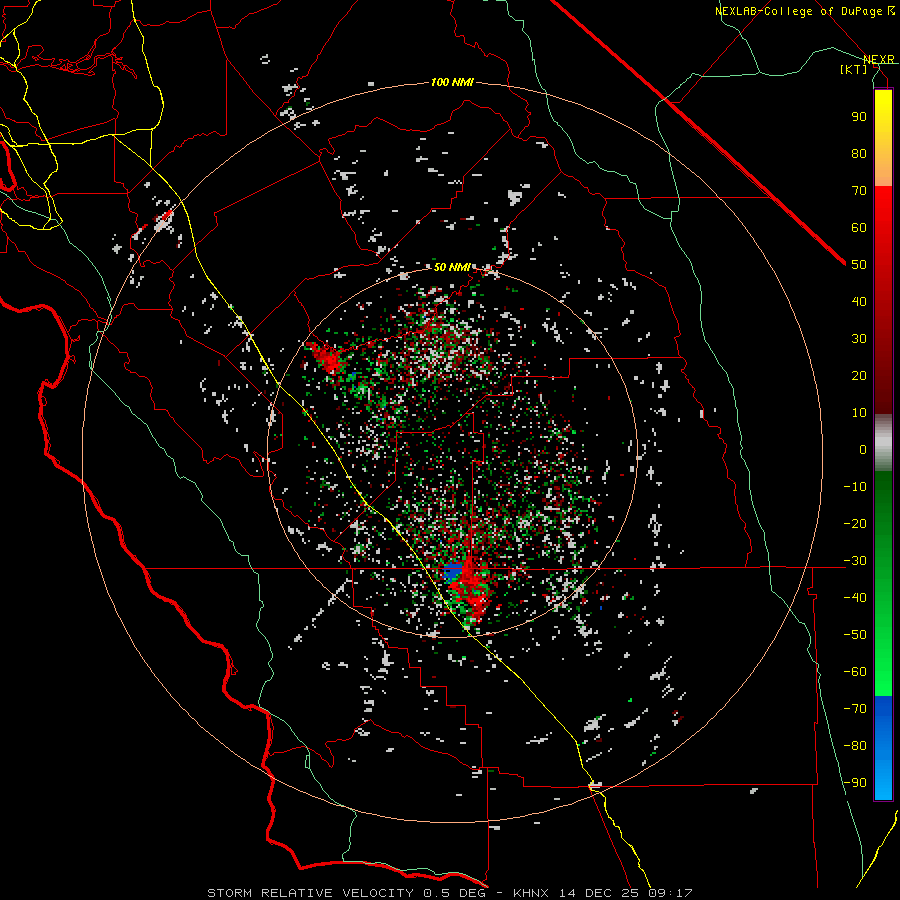Select the -50 value on velocity scale
This screenshot has width=900, height=900.
coord(855,635)
